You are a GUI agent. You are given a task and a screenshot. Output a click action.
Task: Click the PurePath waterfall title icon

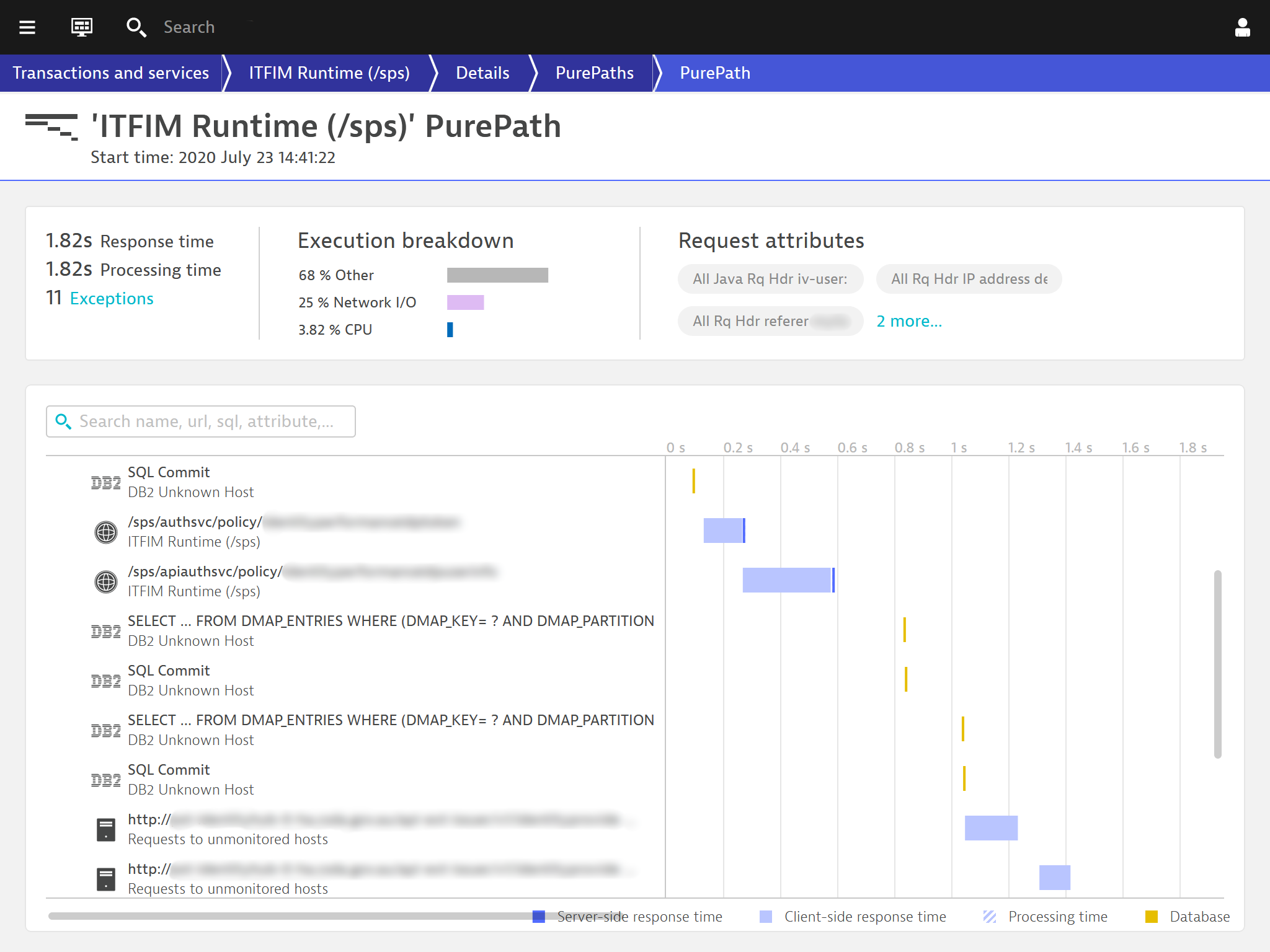click(x=51, y=127)
